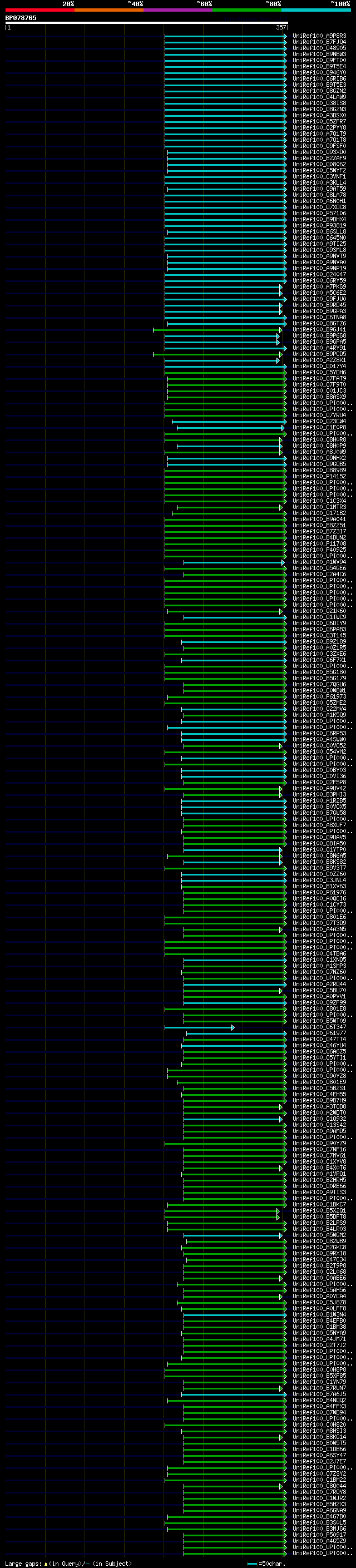Click the purple ~60% identity legend segment
This screenshot has width=356, height=1568.
(x=177, y=10)
